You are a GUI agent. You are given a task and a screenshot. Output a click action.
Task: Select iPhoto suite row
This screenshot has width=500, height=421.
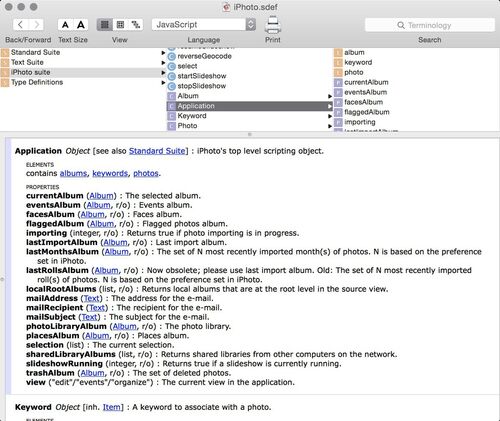point(83,72)
